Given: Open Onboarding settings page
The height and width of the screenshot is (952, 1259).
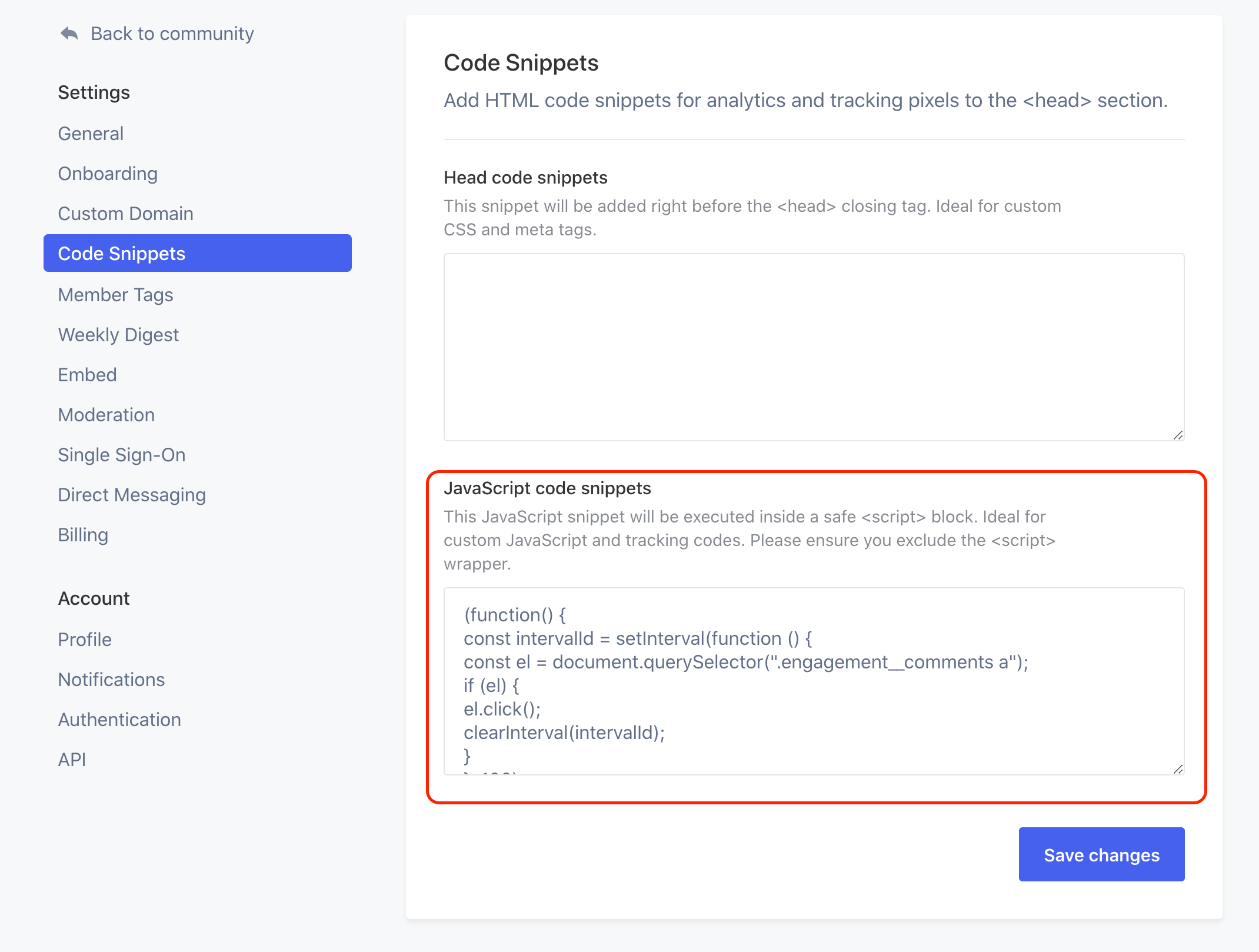Looking at the screenshot, I should point(108,174).
